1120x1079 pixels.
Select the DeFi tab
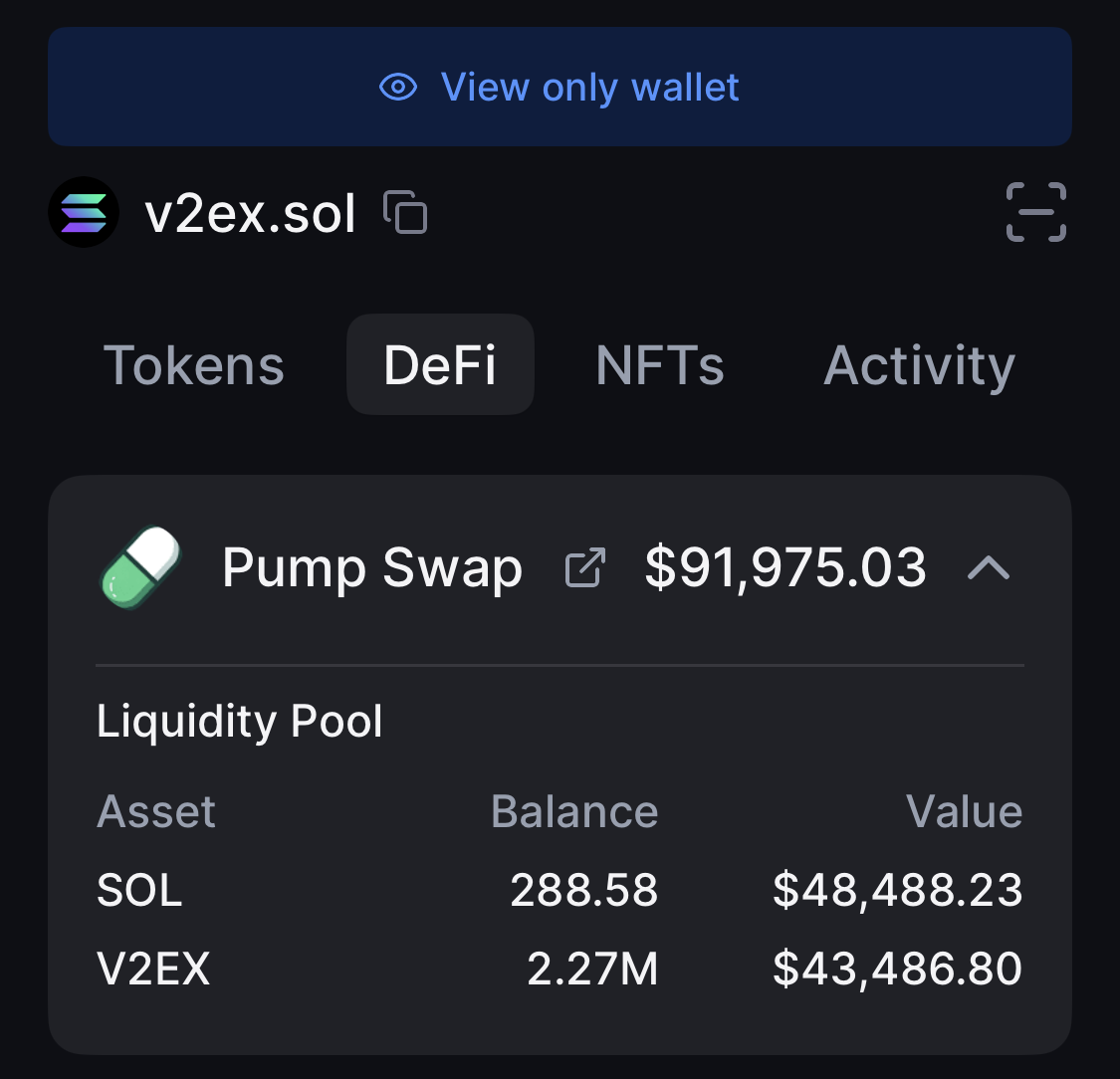[x=440, y=365]
